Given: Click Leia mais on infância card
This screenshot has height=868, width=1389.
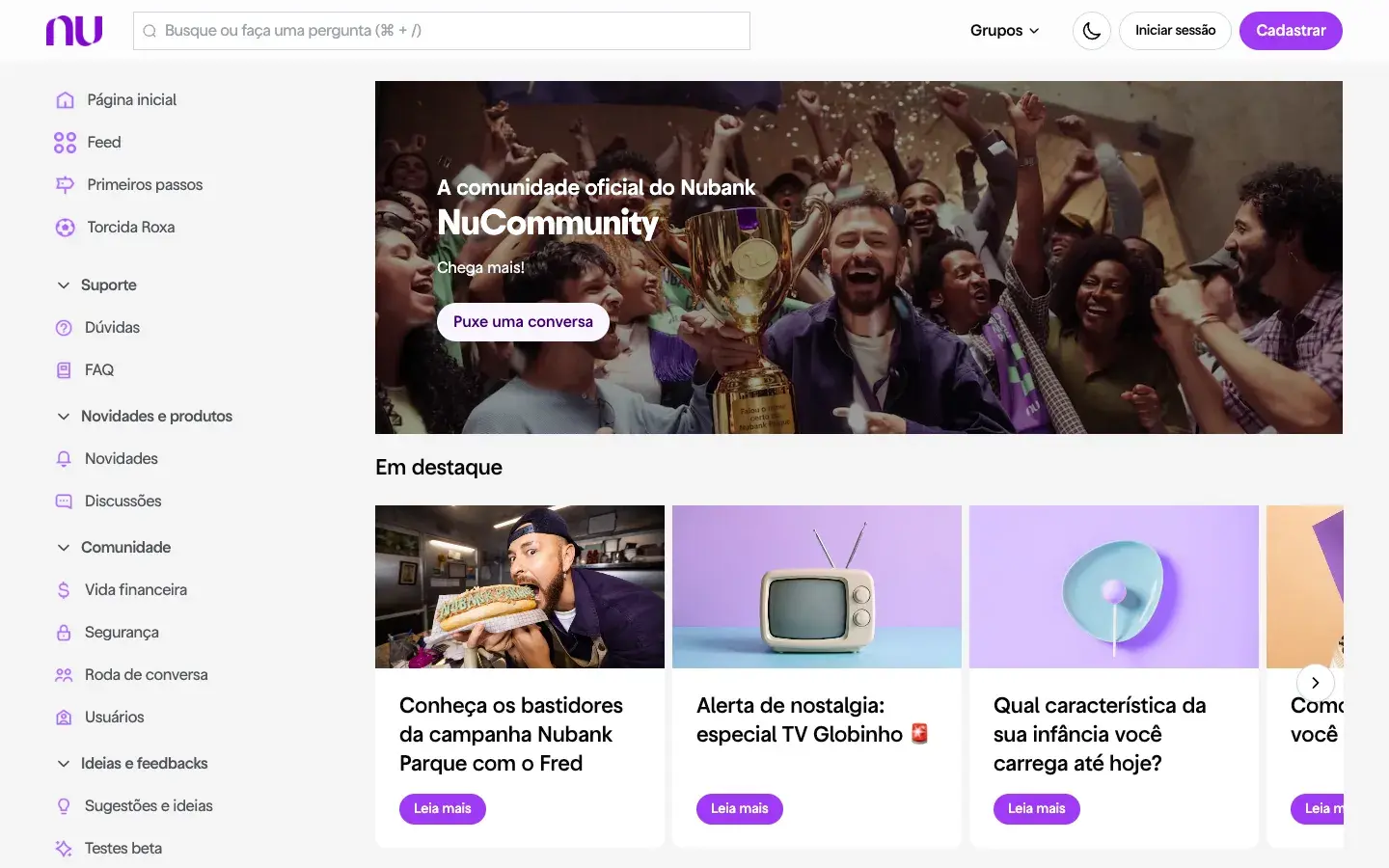Looking at the screenshot, I should click(x=1037, y=808).
